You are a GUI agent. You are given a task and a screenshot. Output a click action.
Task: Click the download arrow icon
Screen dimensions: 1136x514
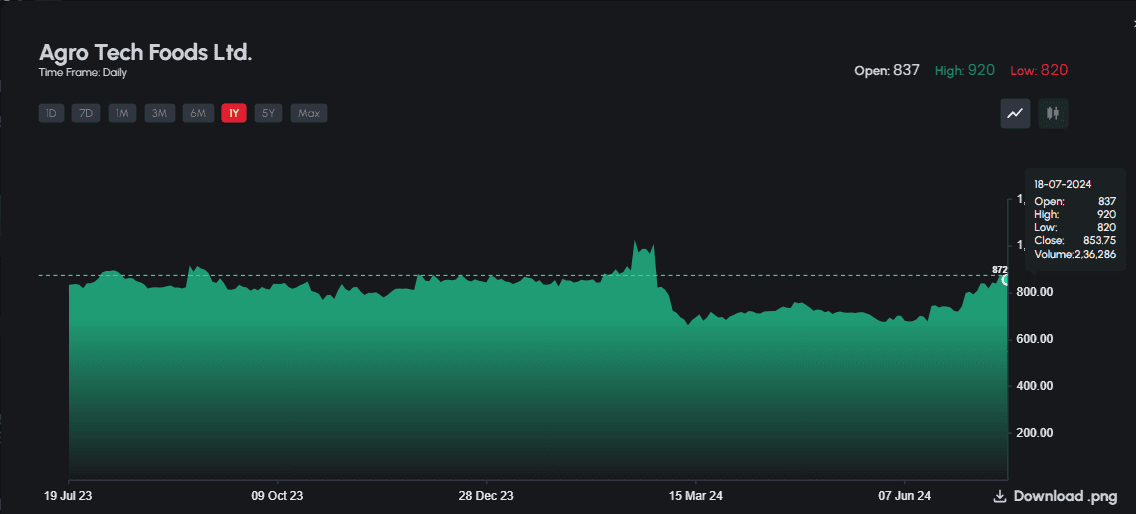click(x=999, y=497)
